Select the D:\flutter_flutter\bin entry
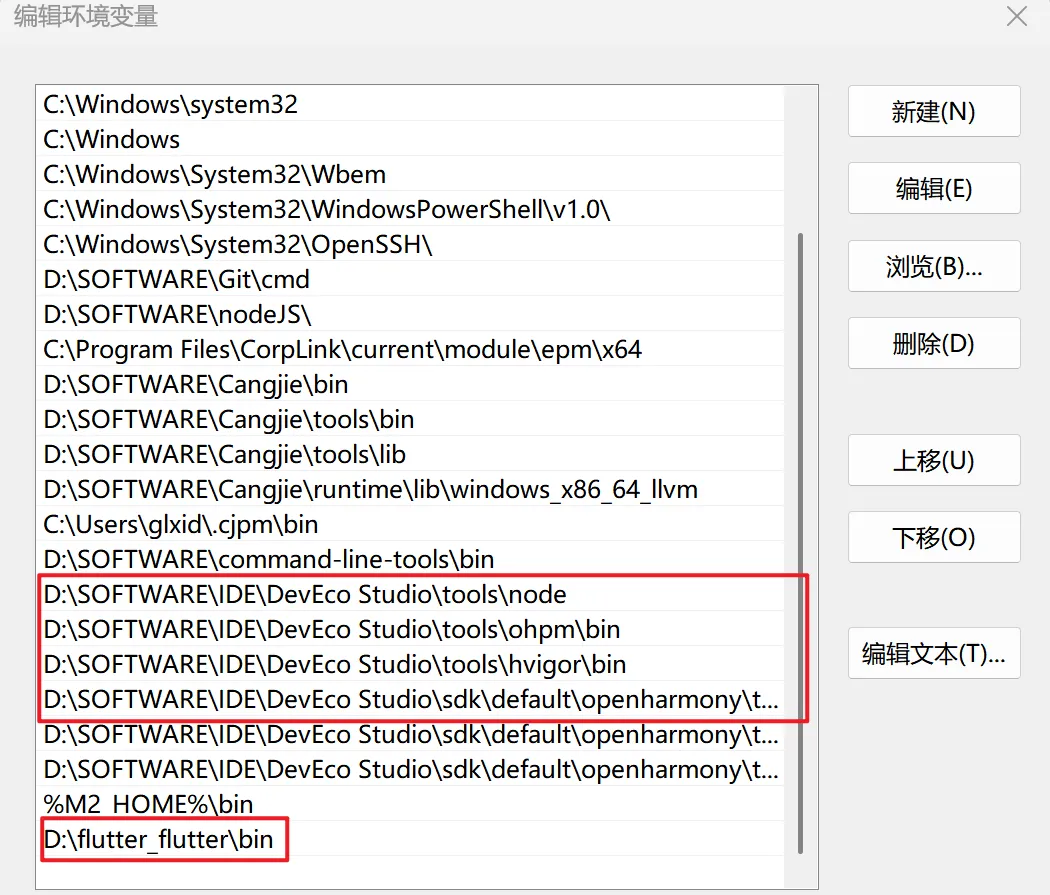 click(x=410, y=839)
